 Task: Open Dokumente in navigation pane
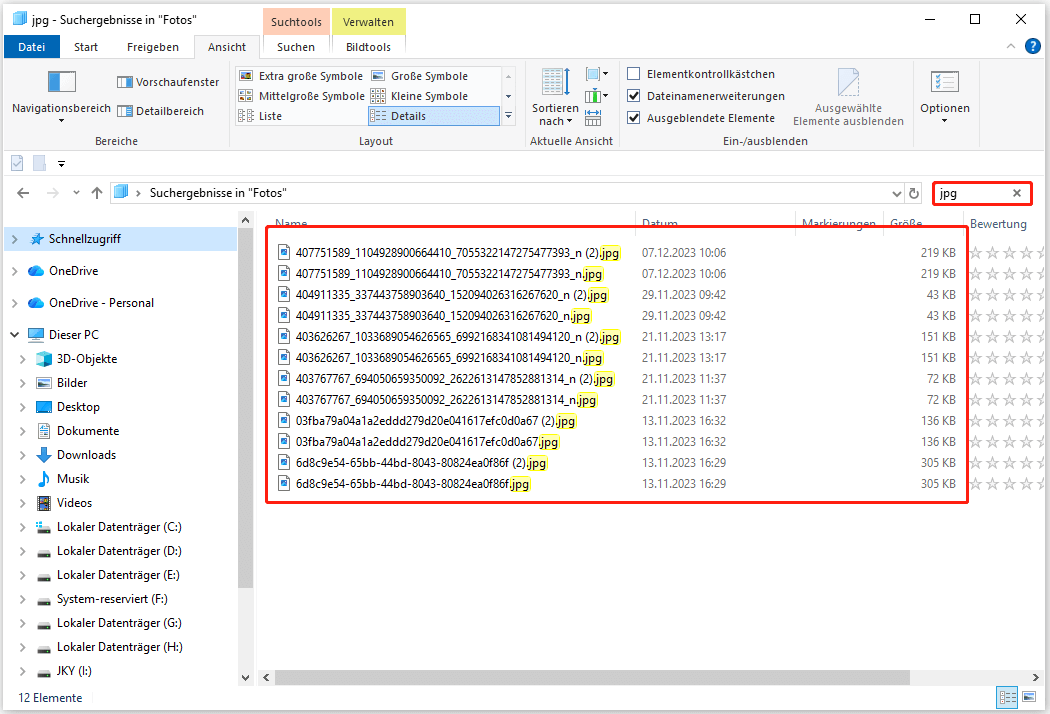tap(88, 431)
